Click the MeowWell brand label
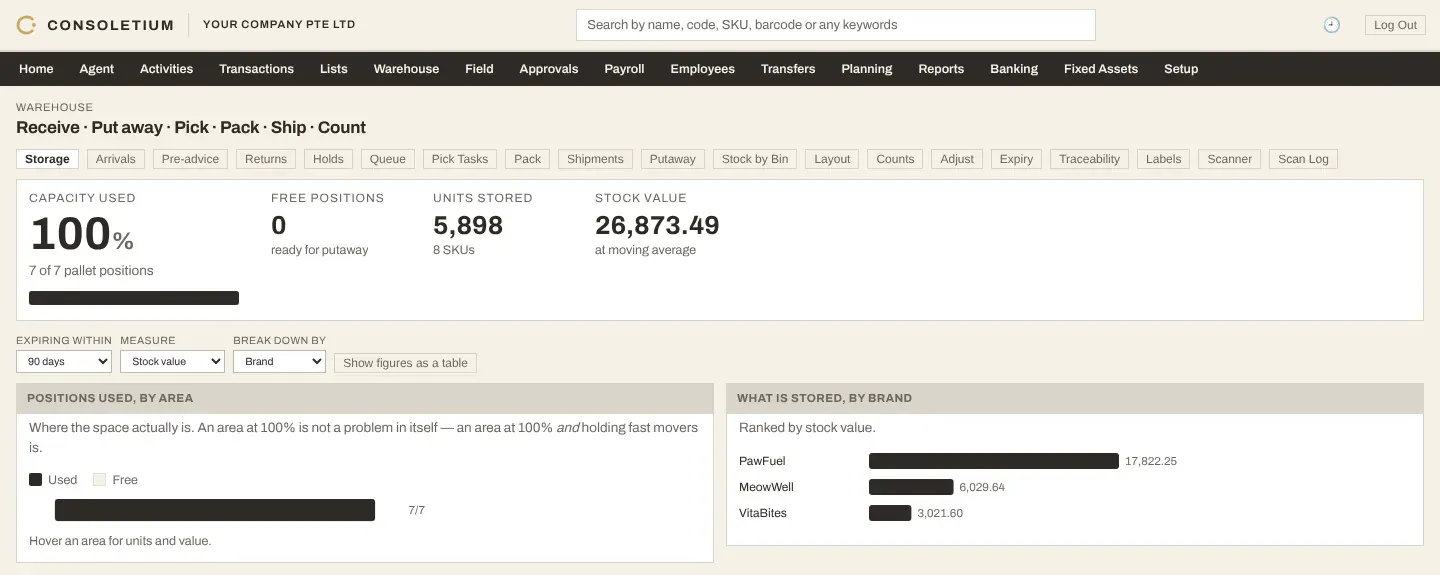 (766, 487)
